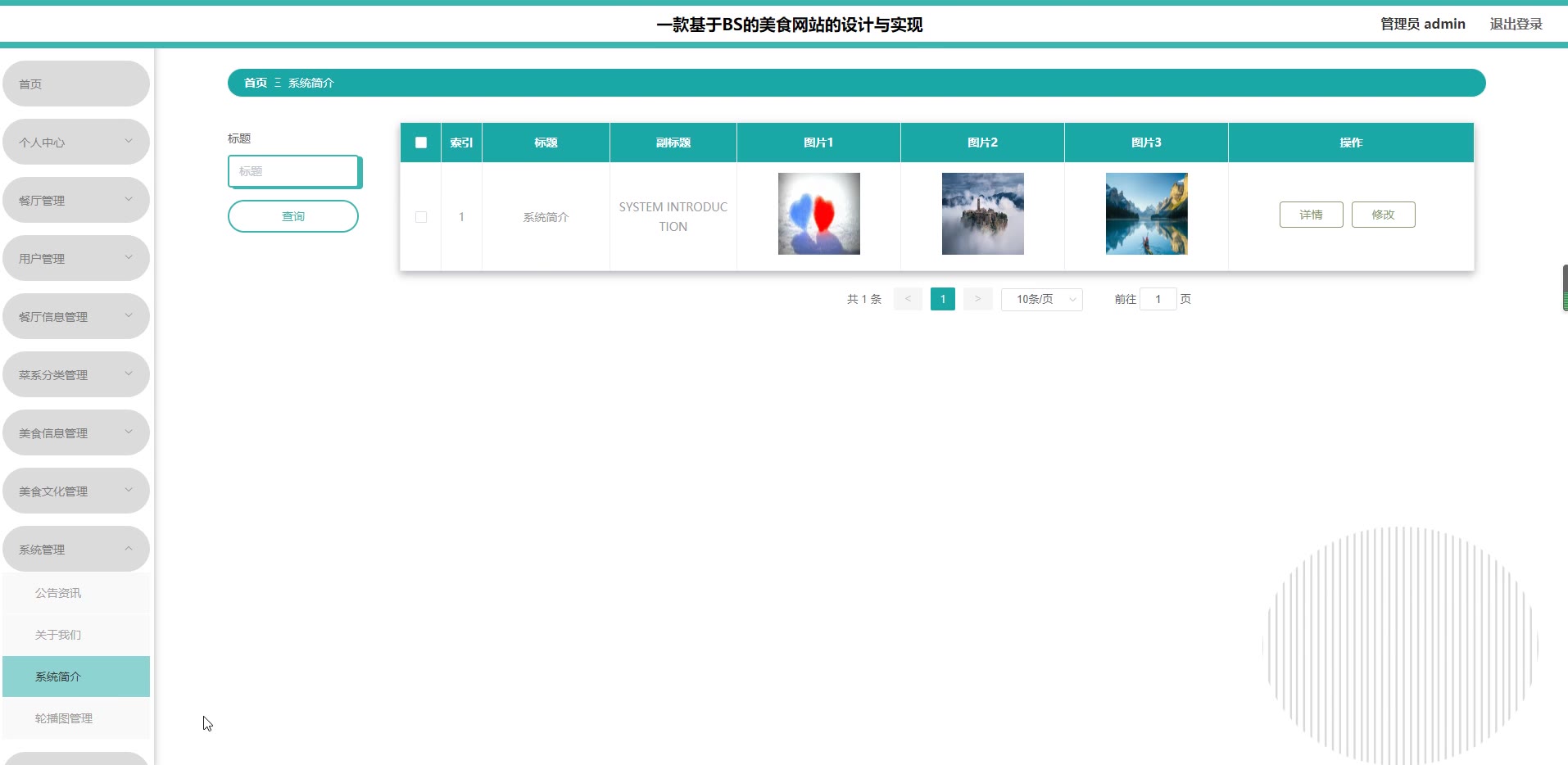Click the 首页 breadcrumb link
This screenshot has width=1568, height=765.
coord(256,83)
